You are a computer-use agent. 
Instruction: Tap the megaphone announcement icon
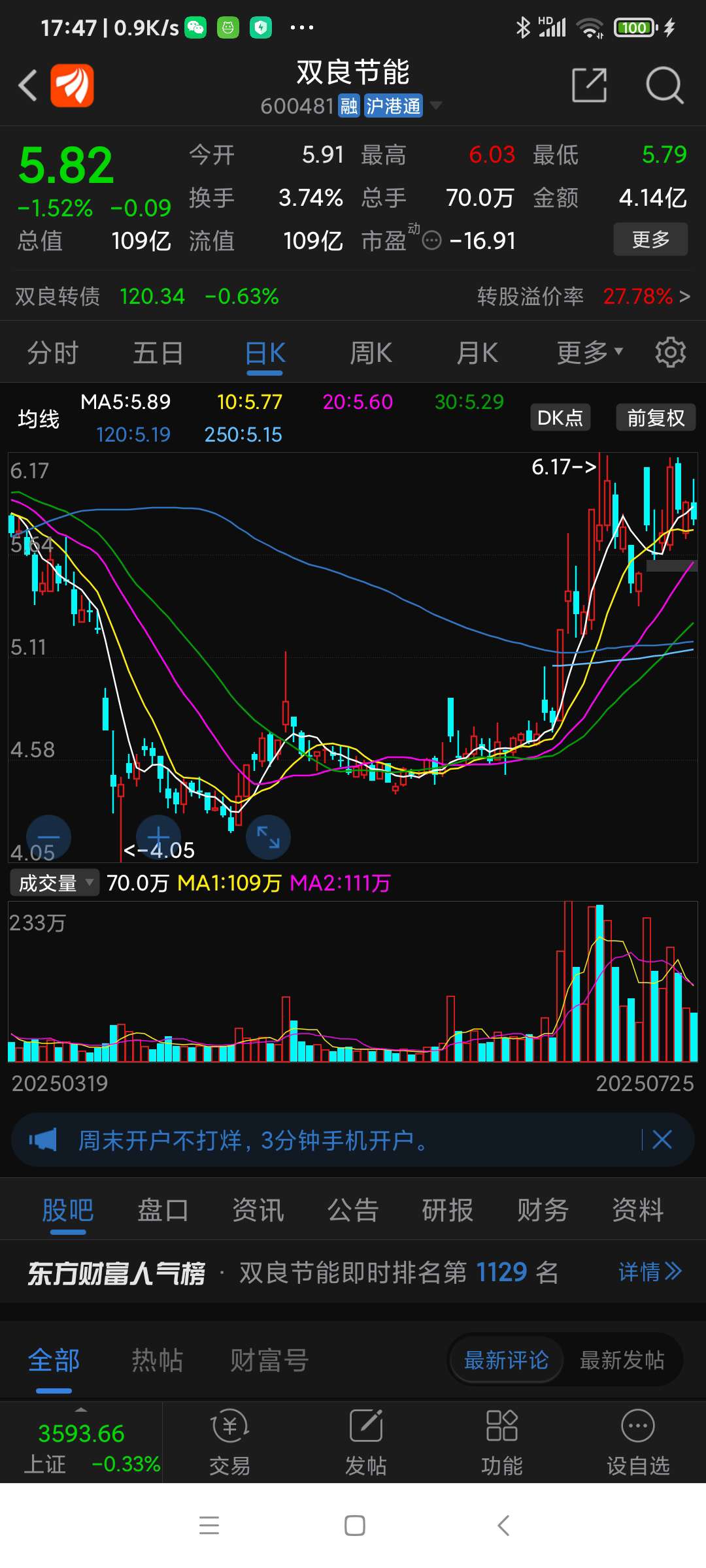click(x=43, y=1140)
